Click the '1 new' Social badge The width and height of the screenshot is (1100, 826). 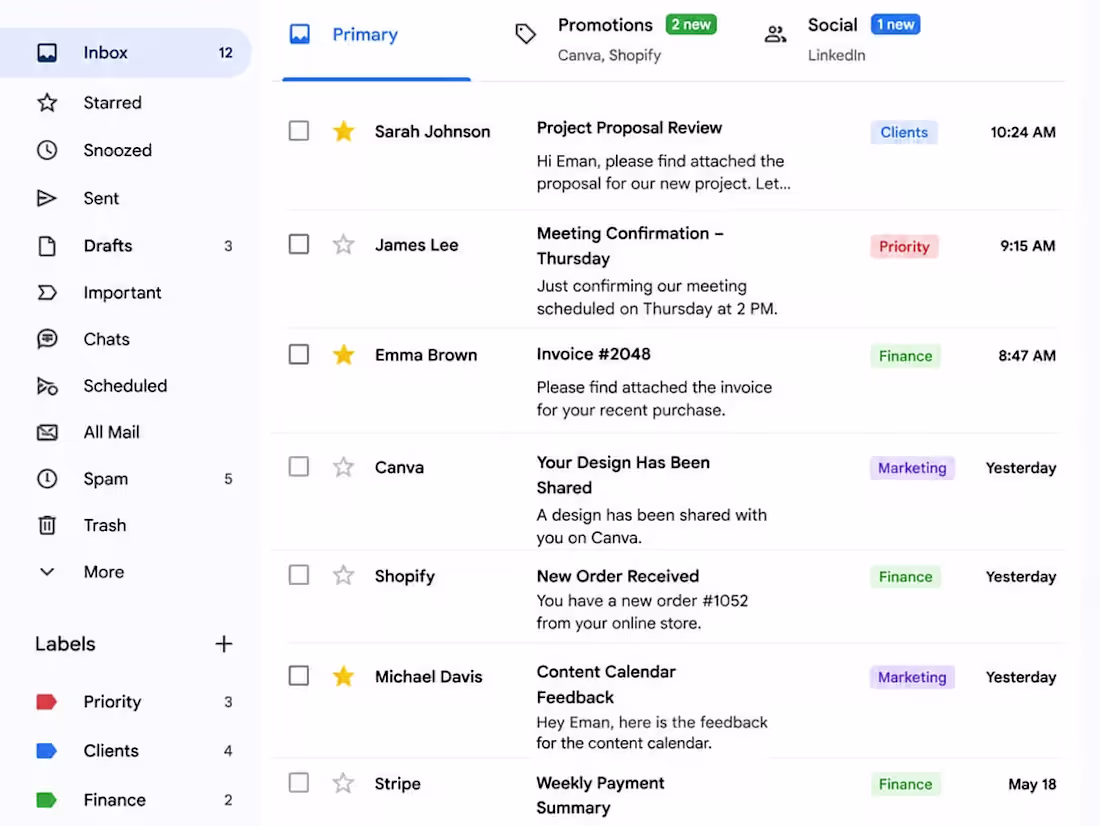pyautogui.click(x=895, y=25)
